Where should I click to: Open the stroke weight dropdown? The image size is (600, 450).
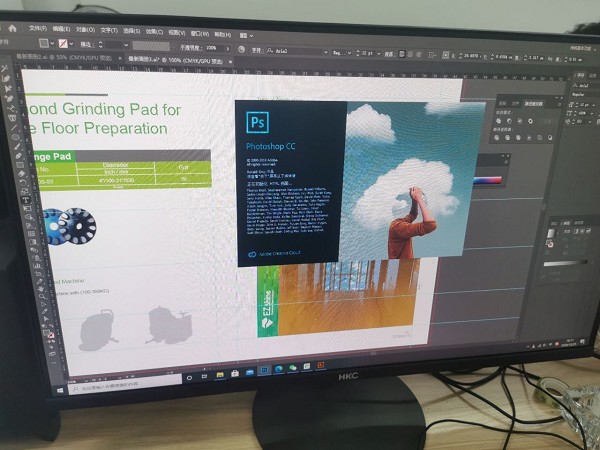click(126, 45)
